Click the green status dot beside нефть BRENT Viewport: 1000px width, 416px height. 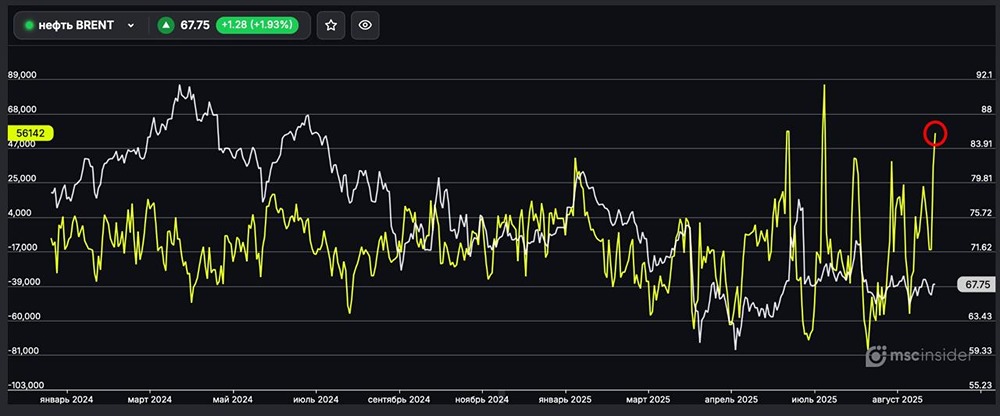click(x=29, y=25)
